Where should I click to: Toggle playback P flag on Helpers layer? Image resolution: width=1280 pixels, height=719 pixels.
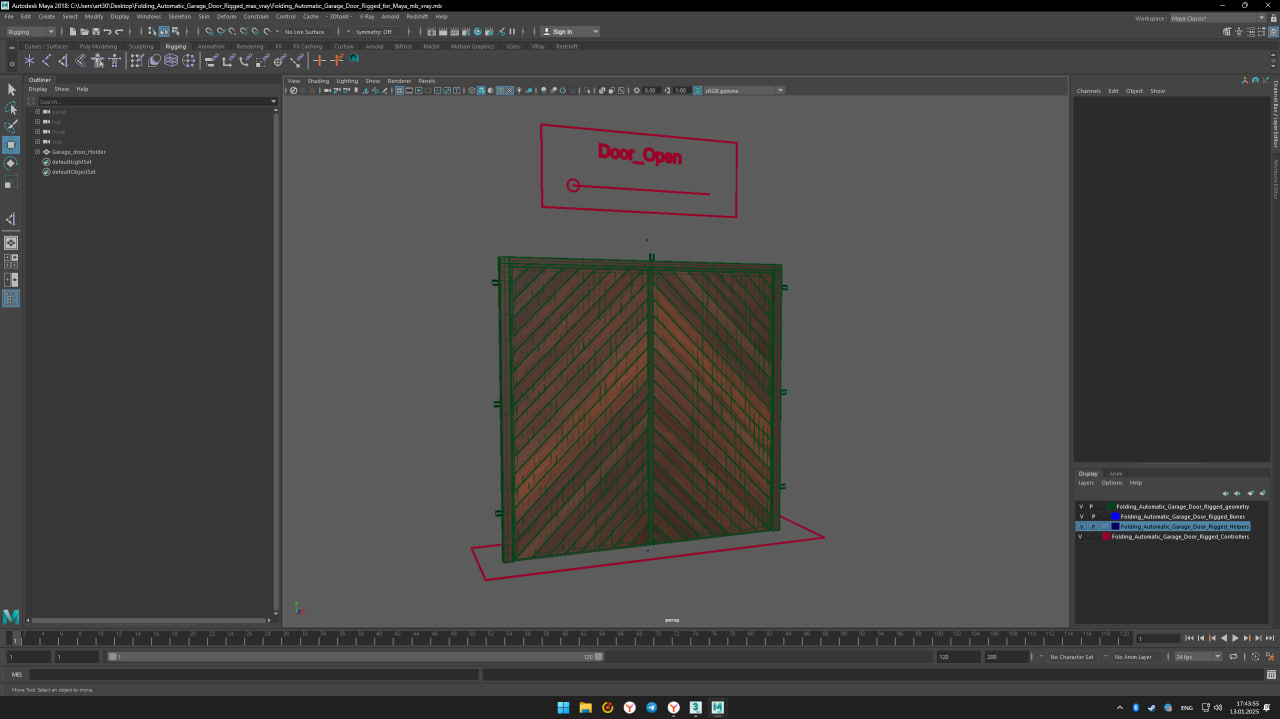pyautogui.click(x=1092, y=526)
